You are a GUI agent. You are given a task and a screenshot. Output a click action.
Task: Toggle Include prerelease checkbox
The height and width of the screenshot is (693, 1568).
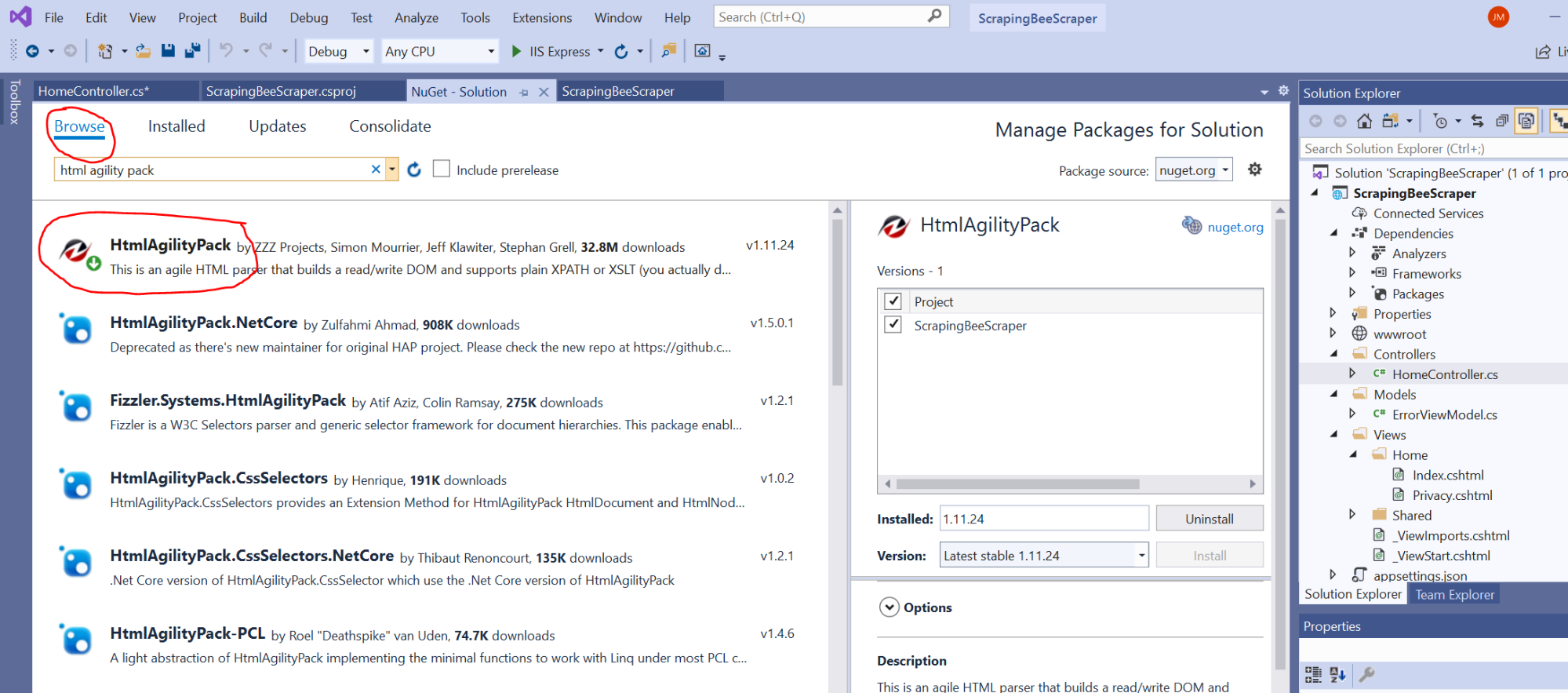click(442, 170)
